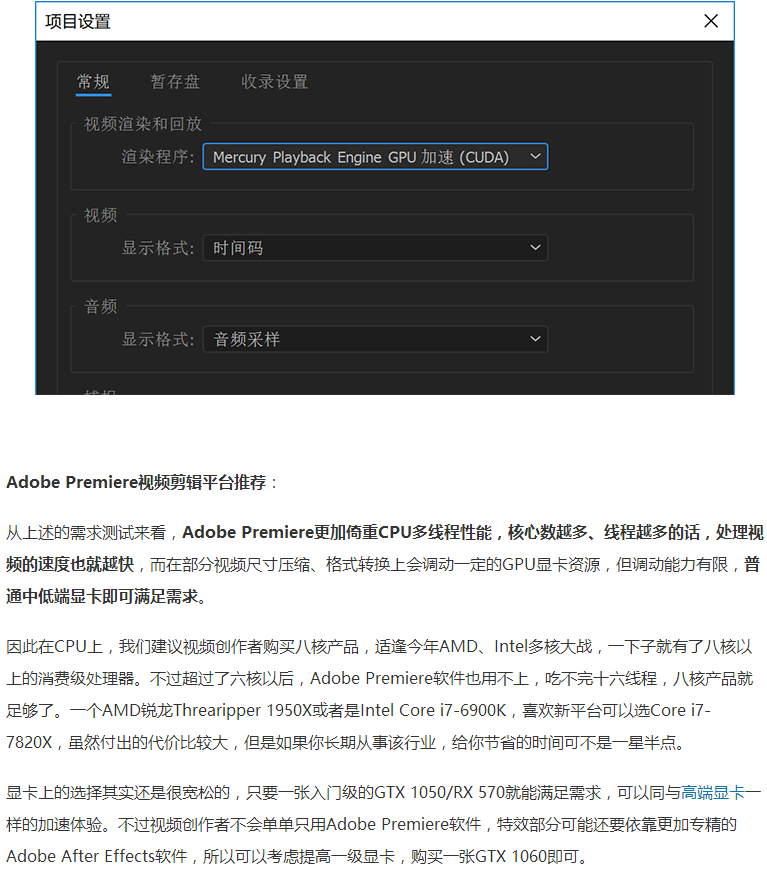Image resolution: width=767 pixels, height=870 pixels.
Task: Close the 项目设置 dialog
Action: tap(710, 21)
